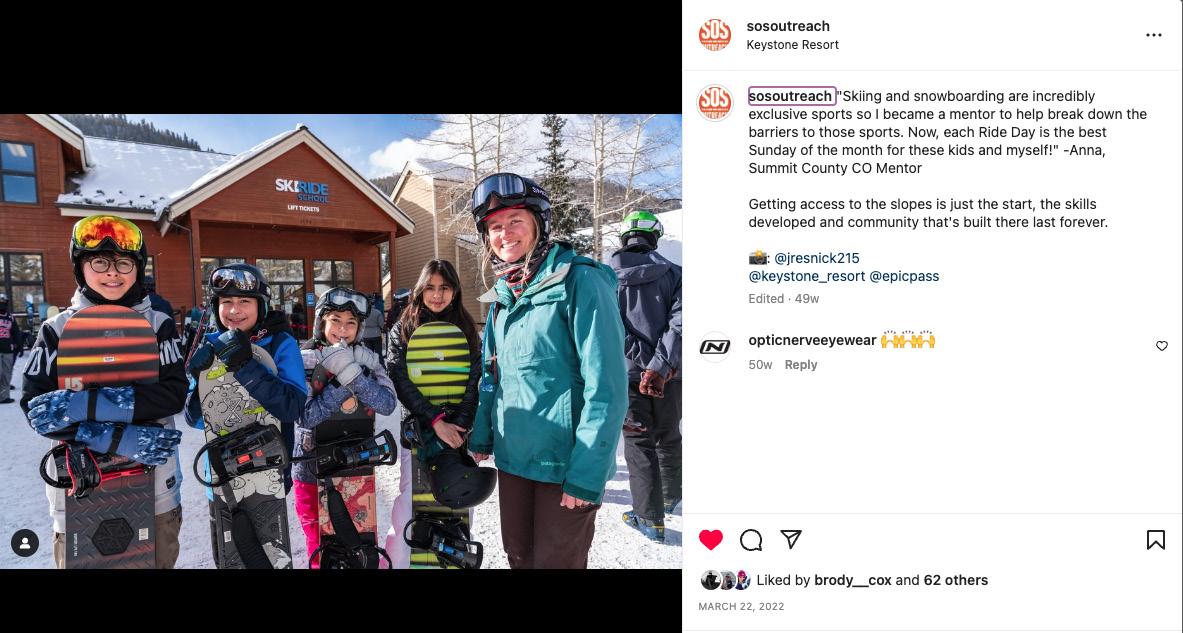Open the SOS profile avatar in header
Viewport: 1183px width, 633px height.
[x=714, y=35]
